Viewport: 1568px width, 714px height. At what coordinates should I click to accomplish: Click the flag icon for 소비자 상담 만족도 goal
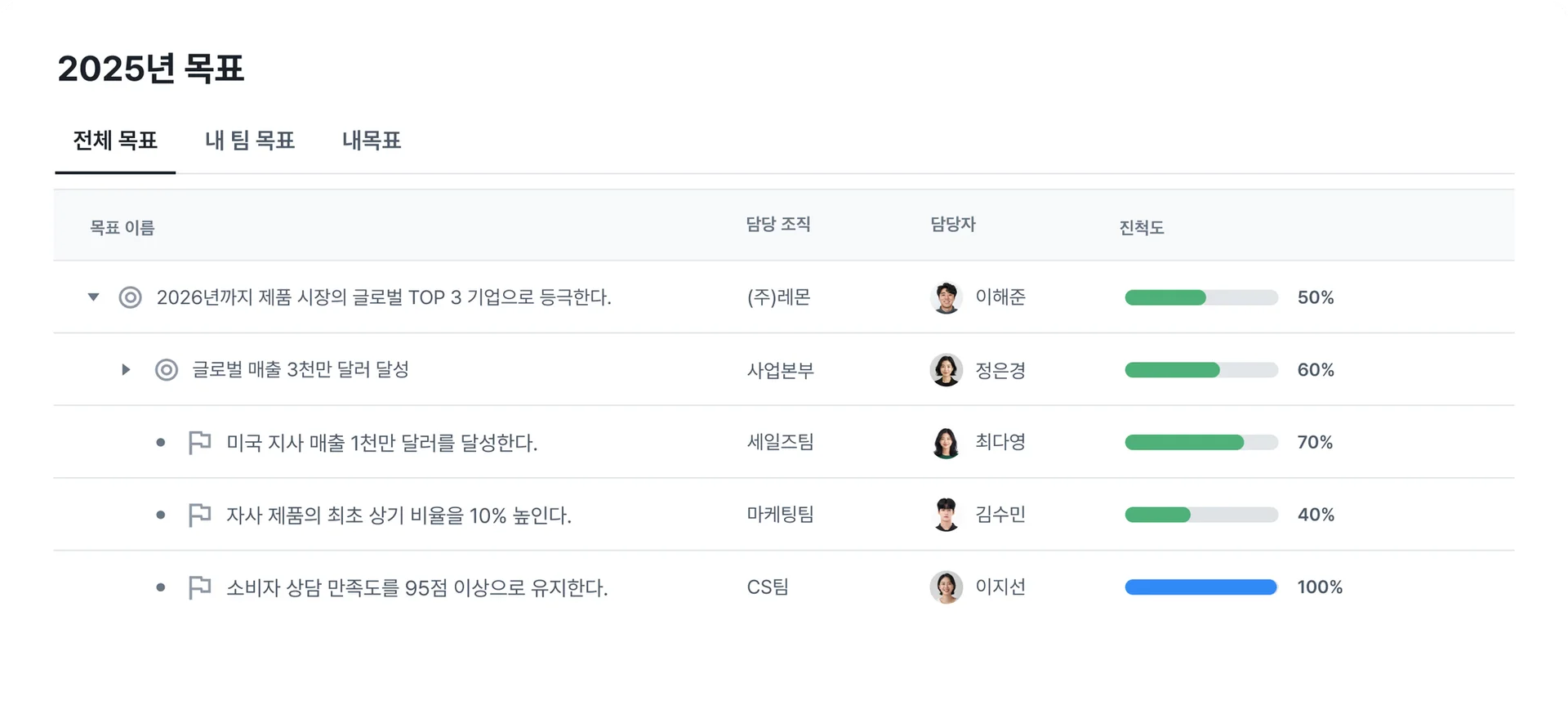(199, 587)
